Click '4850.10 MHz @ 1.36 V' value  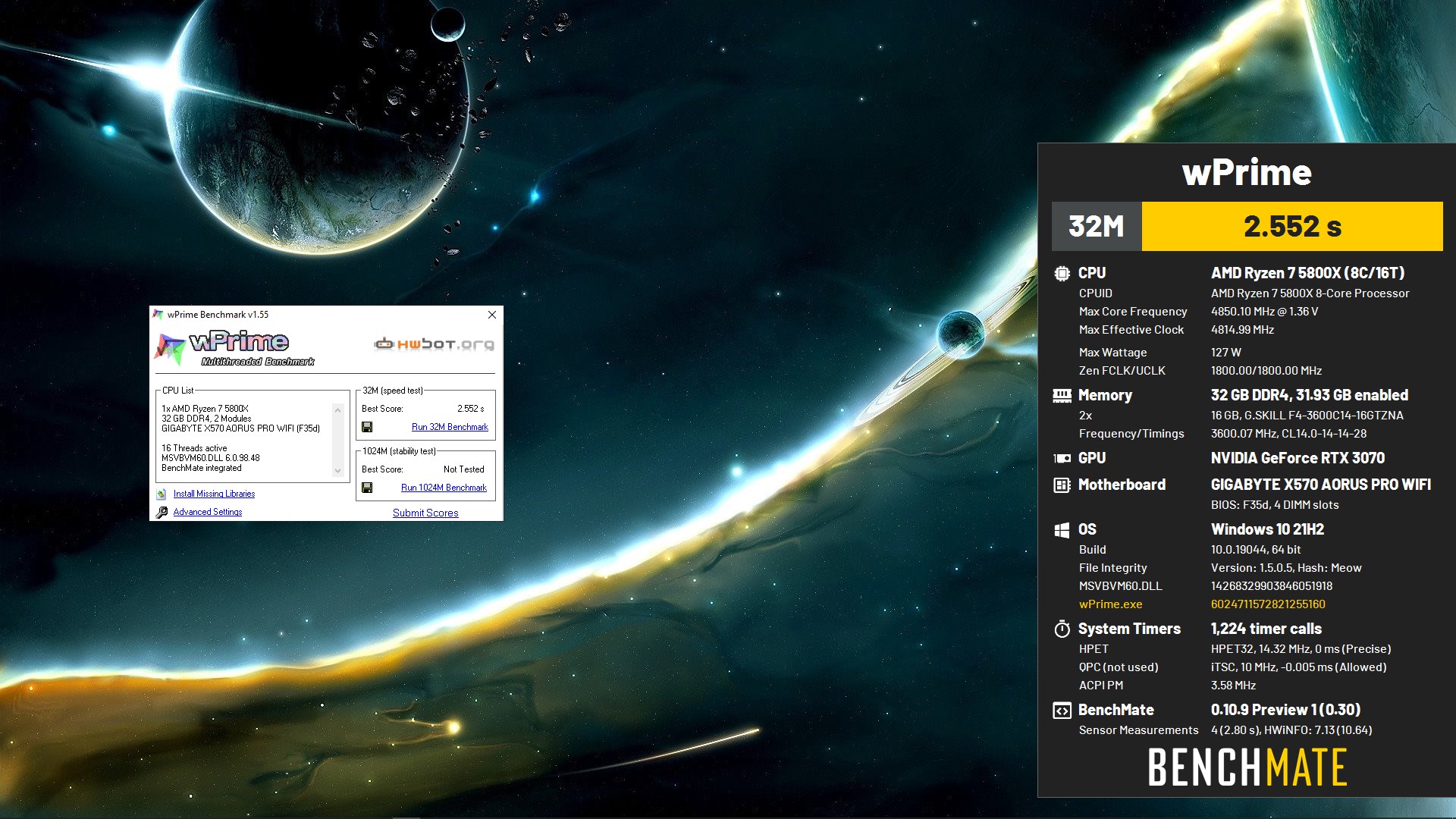[1264, 312]
